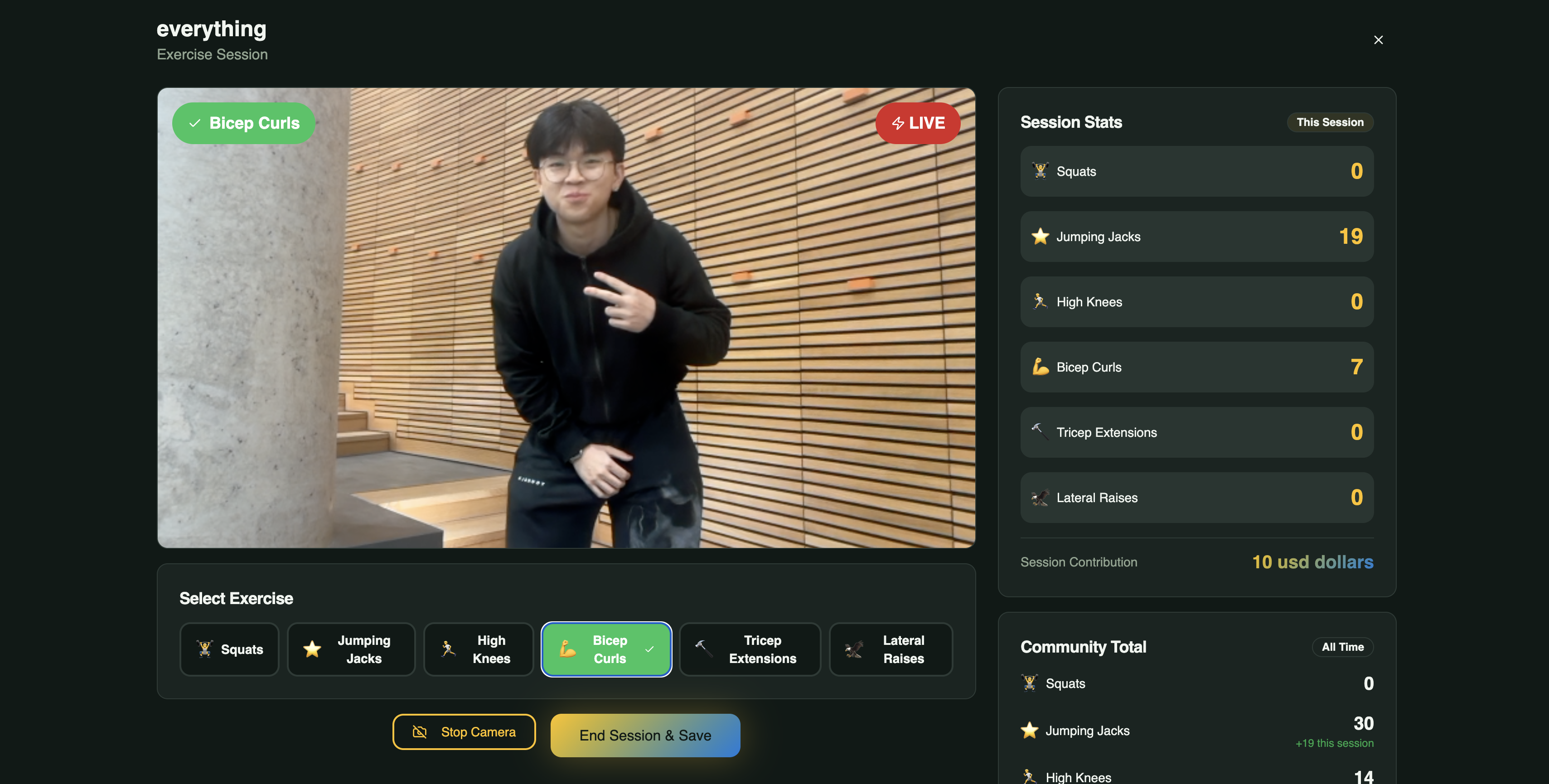
Task: Choose Tricep Extensions as the exercise
Action: (x=749, y=649)
